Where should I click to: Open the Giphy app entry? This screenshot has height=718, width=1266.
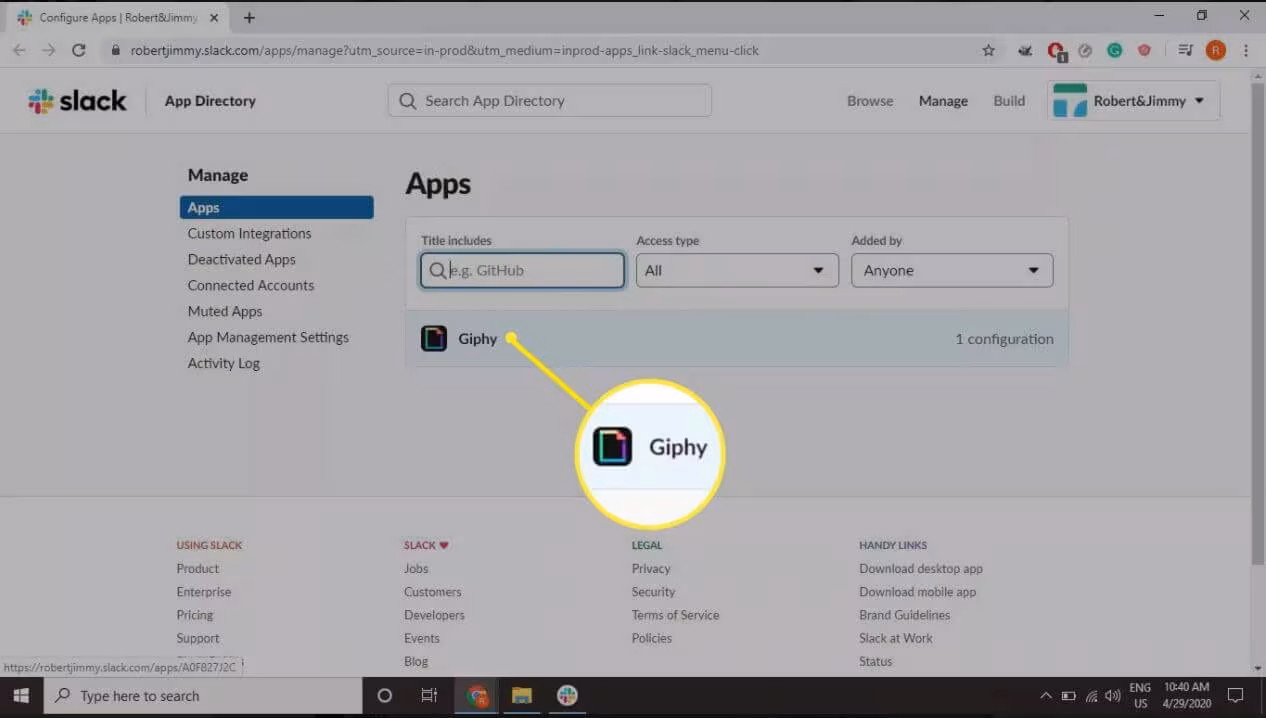click(x=737, y=339)
